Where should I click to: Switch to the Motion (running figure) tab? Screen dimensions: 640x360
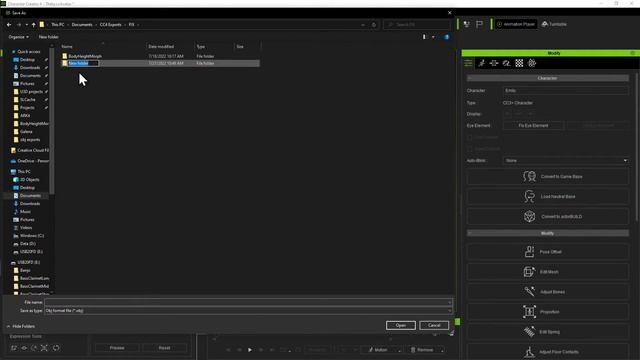pyautogui.click(x=482, y=63)
